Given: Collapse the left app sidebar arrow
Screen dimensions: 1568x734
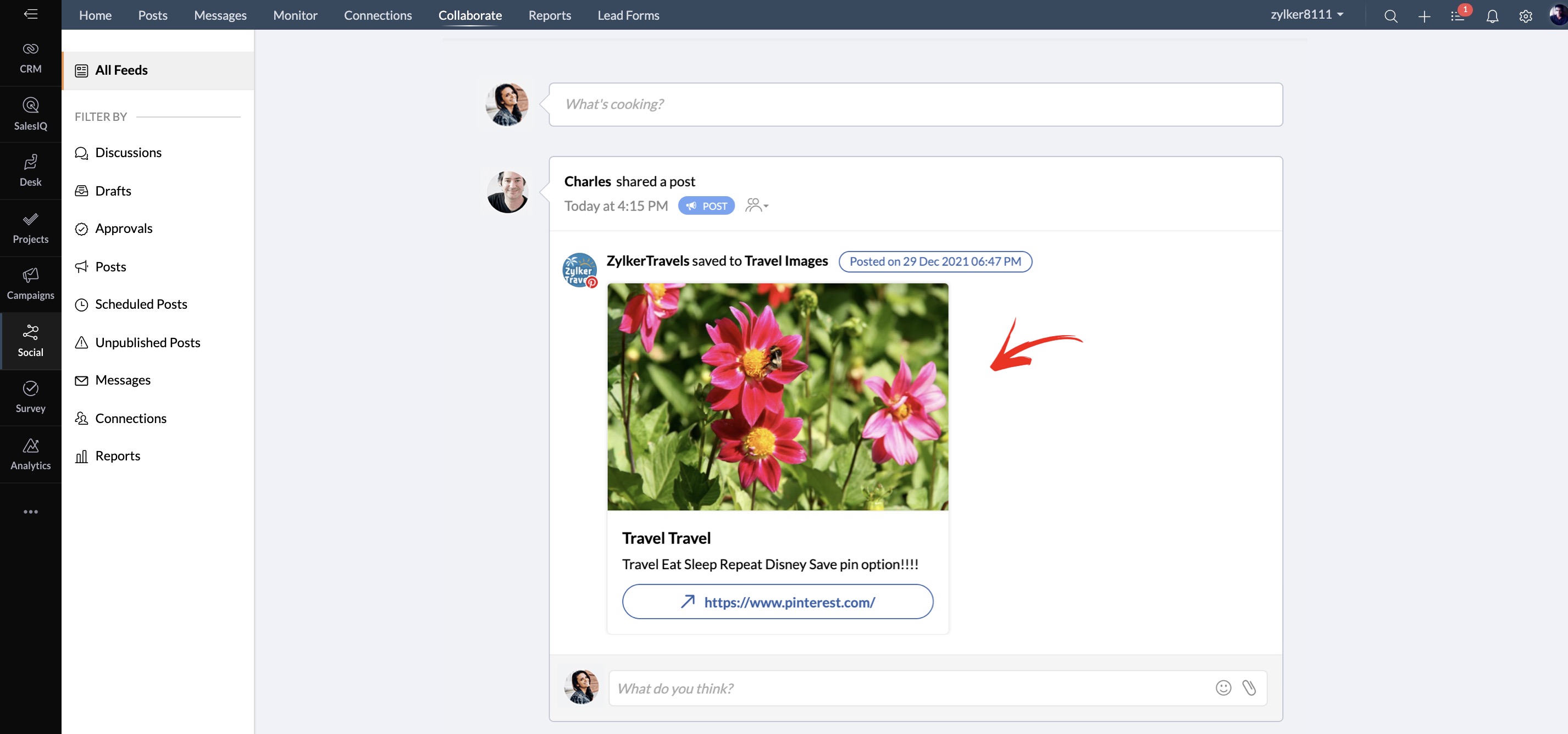Looking at the screenshot, I should pos(30,14).
